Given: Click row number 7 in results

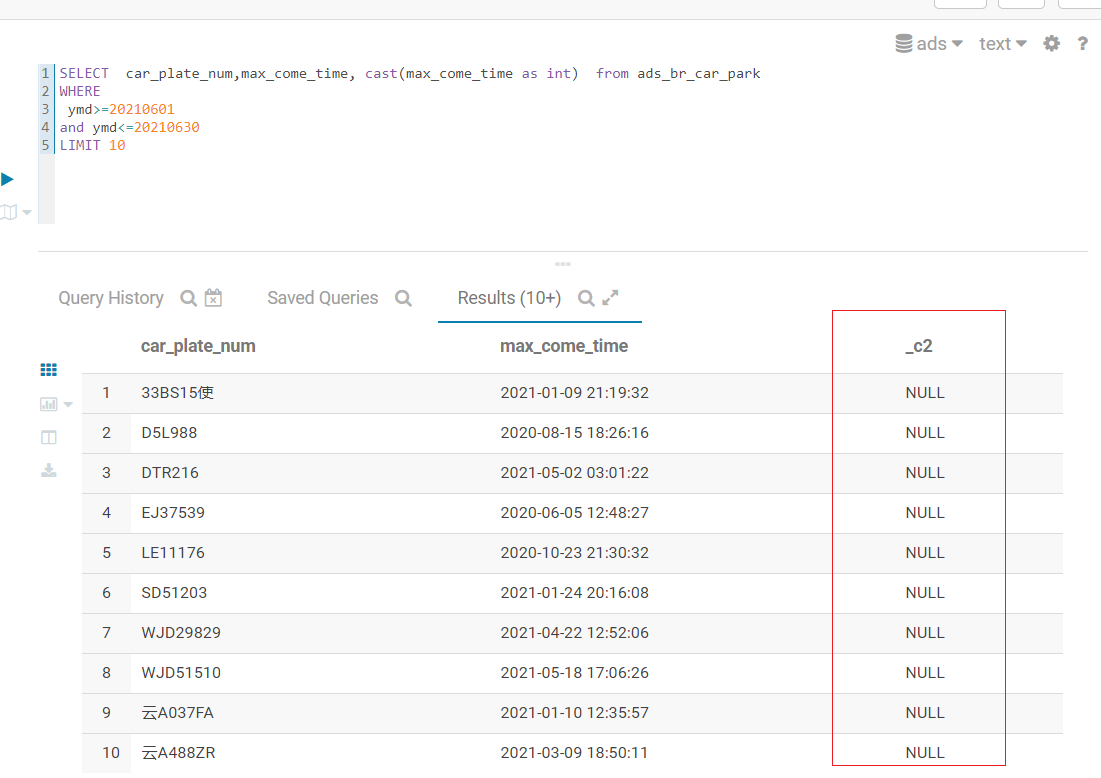Looking at the screenshot, I should [106, 633].
